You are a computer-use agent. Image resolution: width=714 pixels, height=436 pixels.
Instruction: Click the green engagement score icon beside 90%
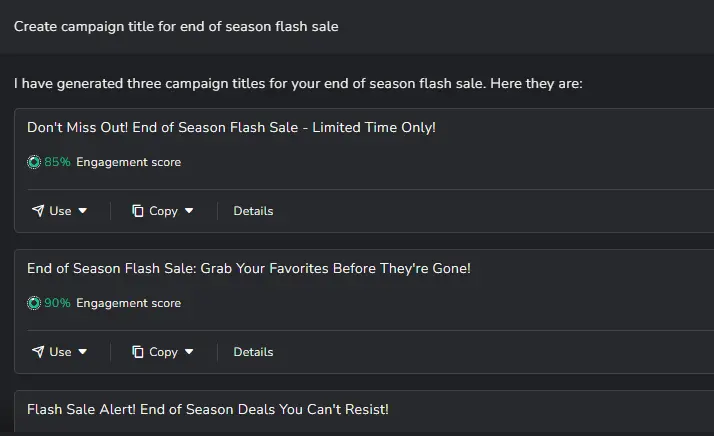[x=34, y=303]
